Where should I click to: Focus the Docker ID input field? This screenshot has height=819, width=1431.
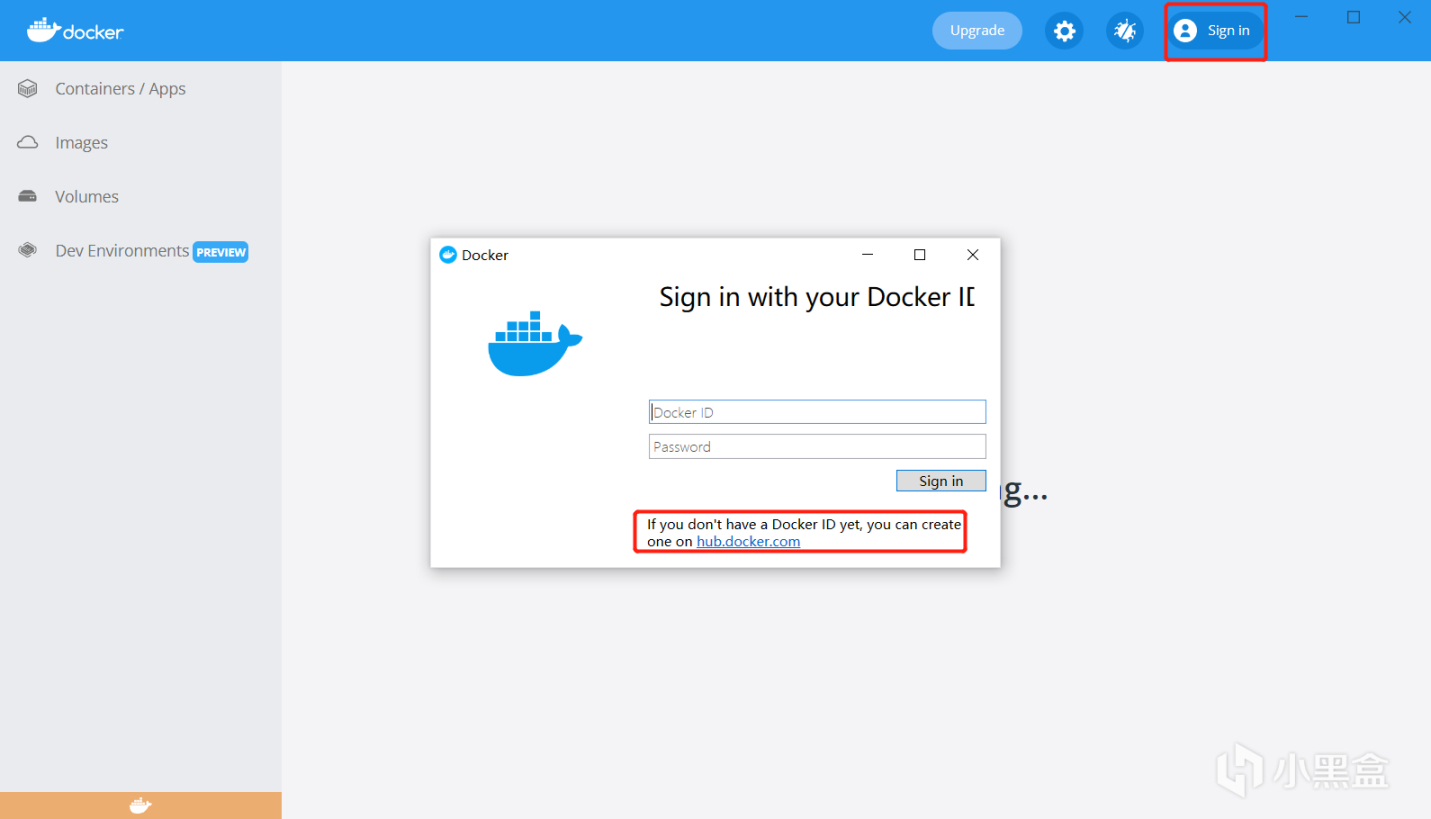[x=817, y=412]
